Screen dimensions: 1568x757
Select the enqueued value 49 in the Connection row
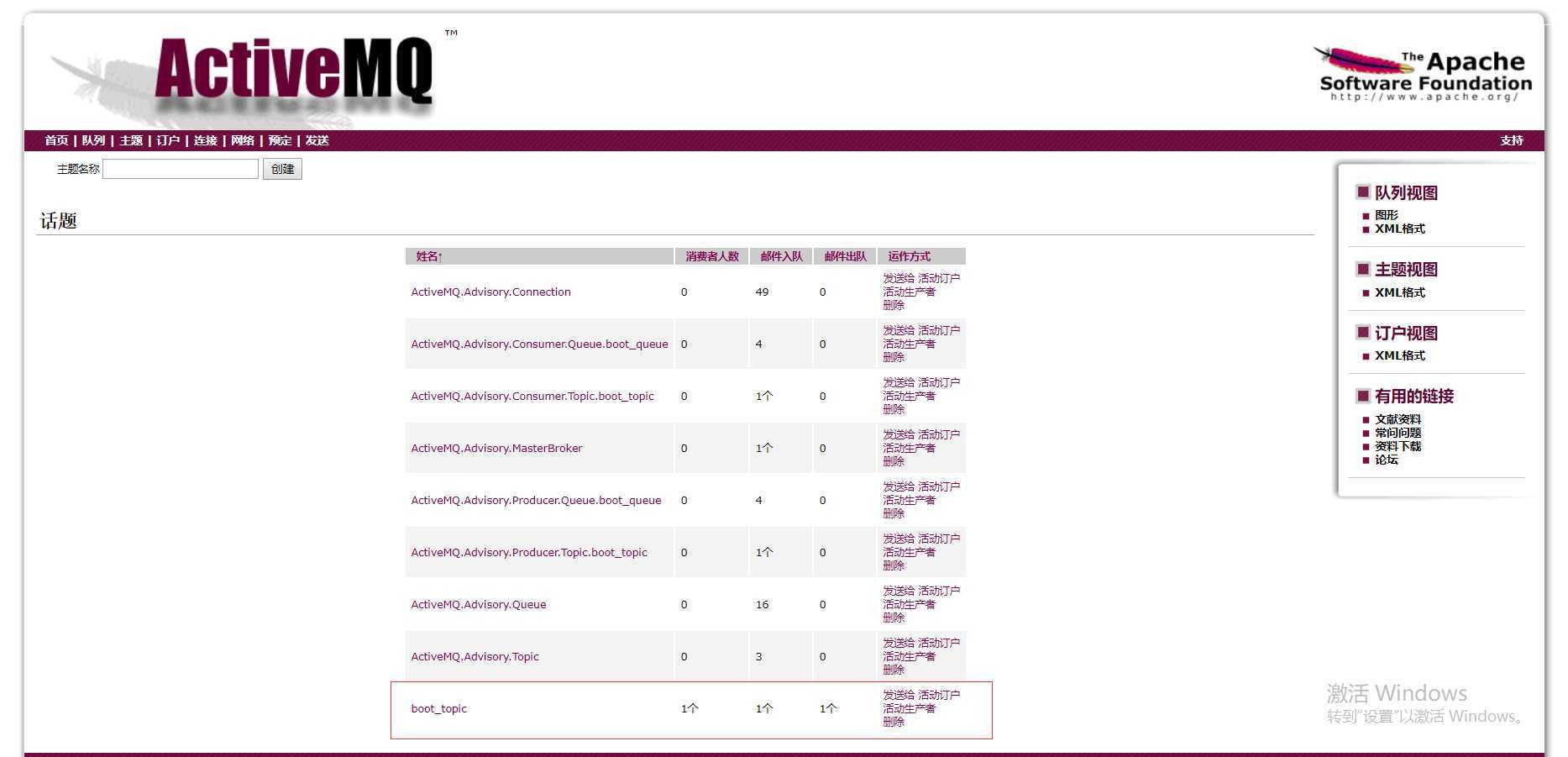(762, 292)
